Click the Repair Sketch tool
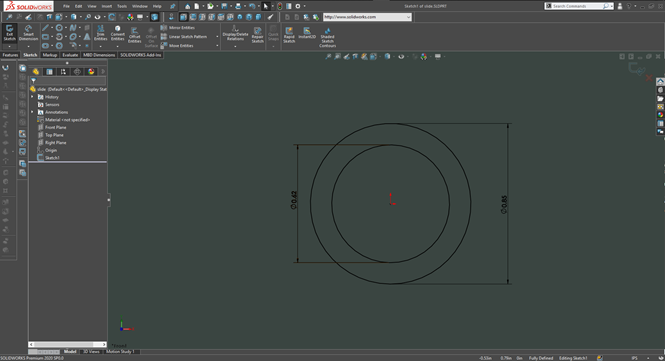Image resolution: width=665 pixels, height=361 pixels. click(x=257, y=35)
